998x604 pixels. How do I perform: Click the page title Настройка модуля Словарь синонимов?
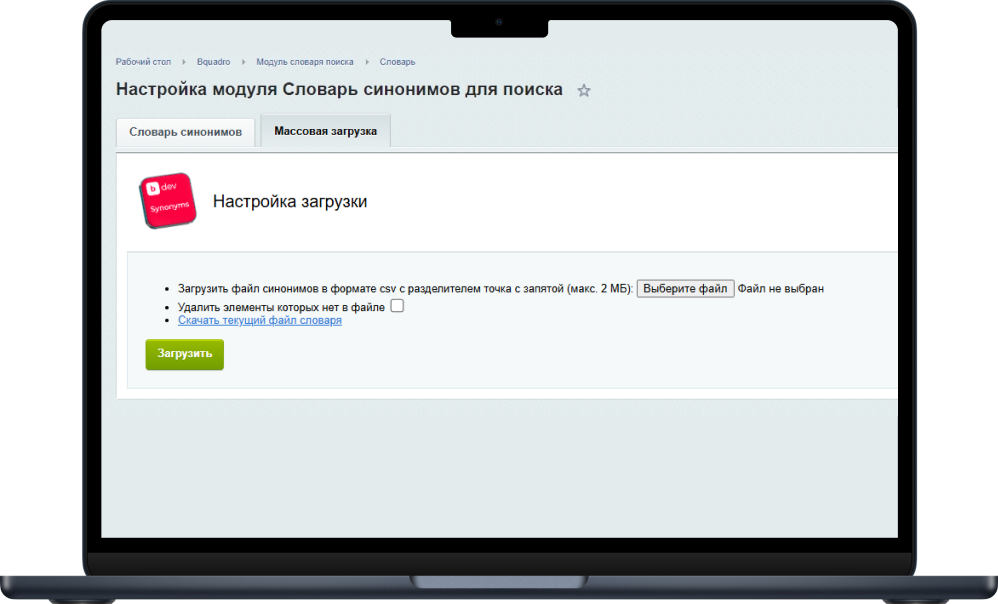coord(339,89)
